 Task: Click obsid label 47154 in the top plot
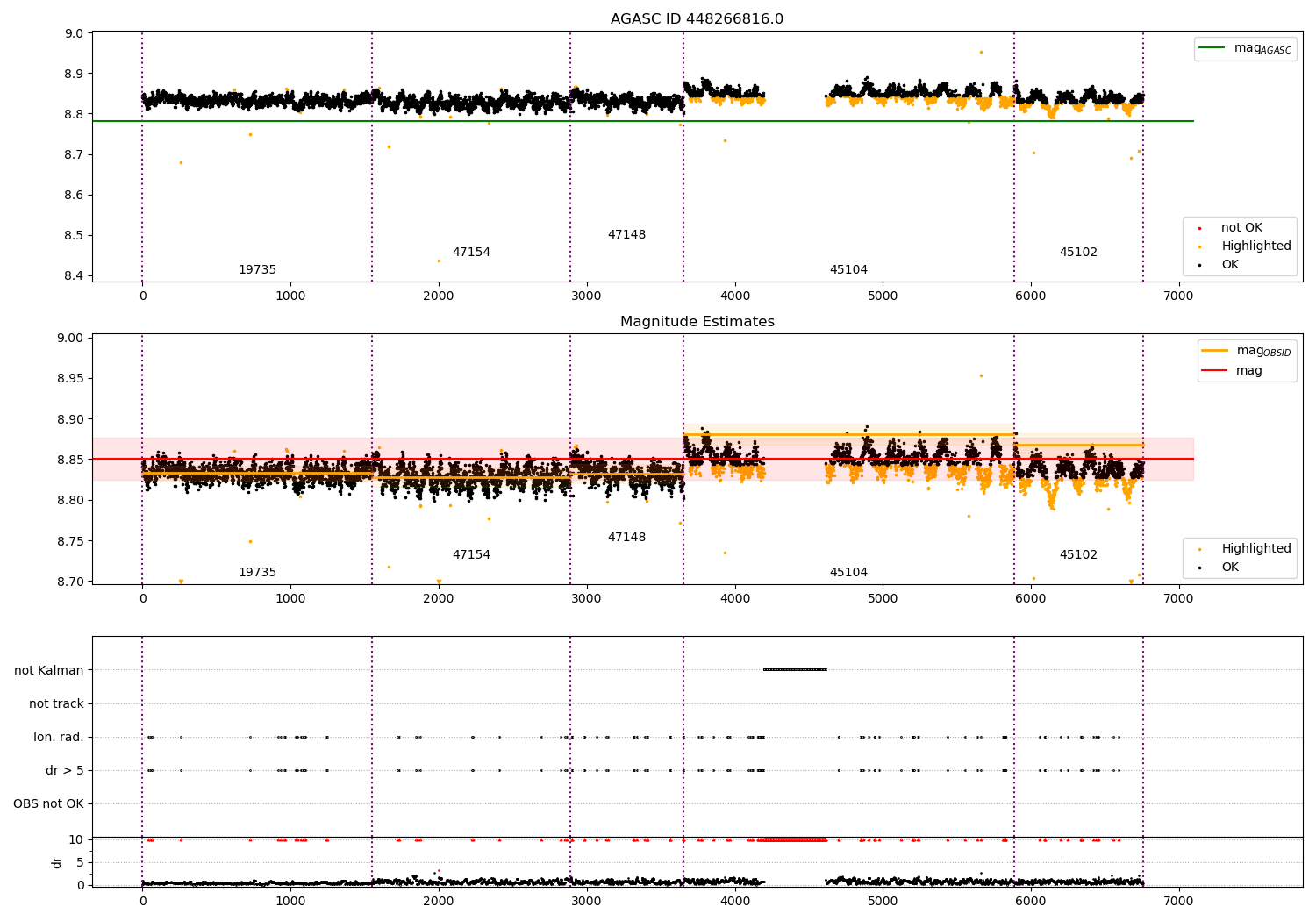(x=471, y=253)
